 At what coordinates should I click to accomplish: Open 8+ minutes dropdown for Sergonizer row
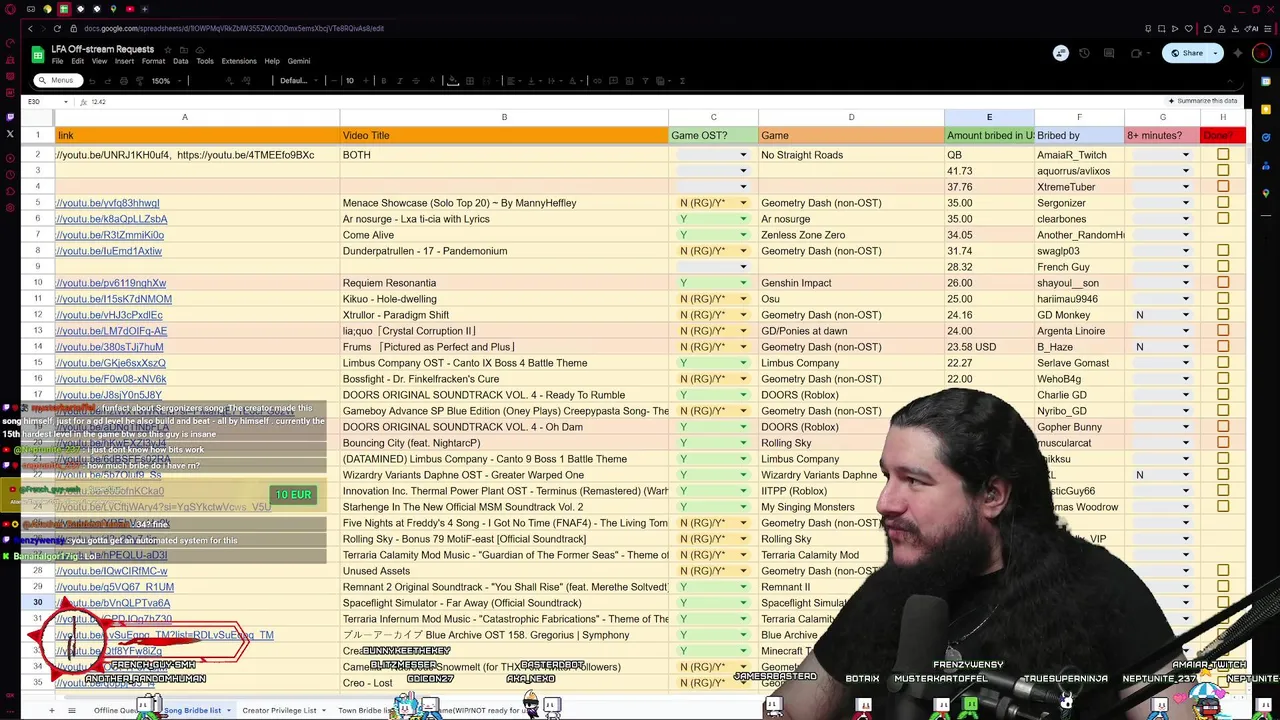click(x=1186, y=203)
